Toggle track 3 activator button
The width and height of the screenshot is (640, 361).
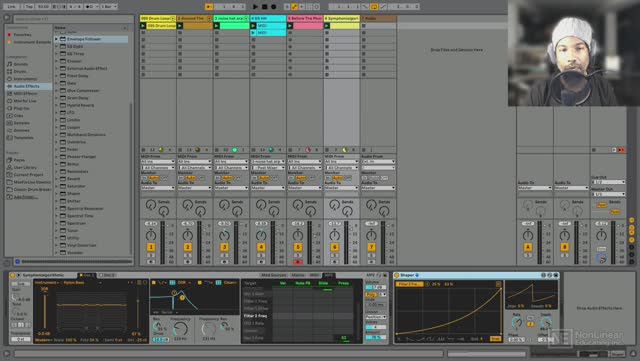point(224,247)
